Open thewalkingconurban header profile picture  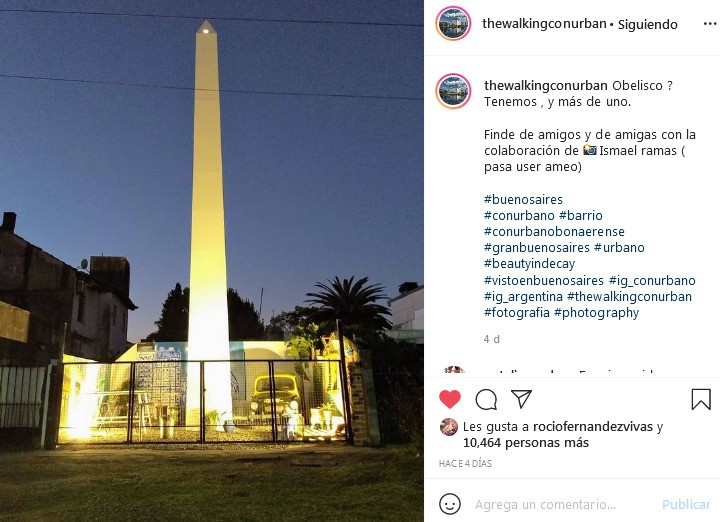pyautogui.click(x=453, y=23)
